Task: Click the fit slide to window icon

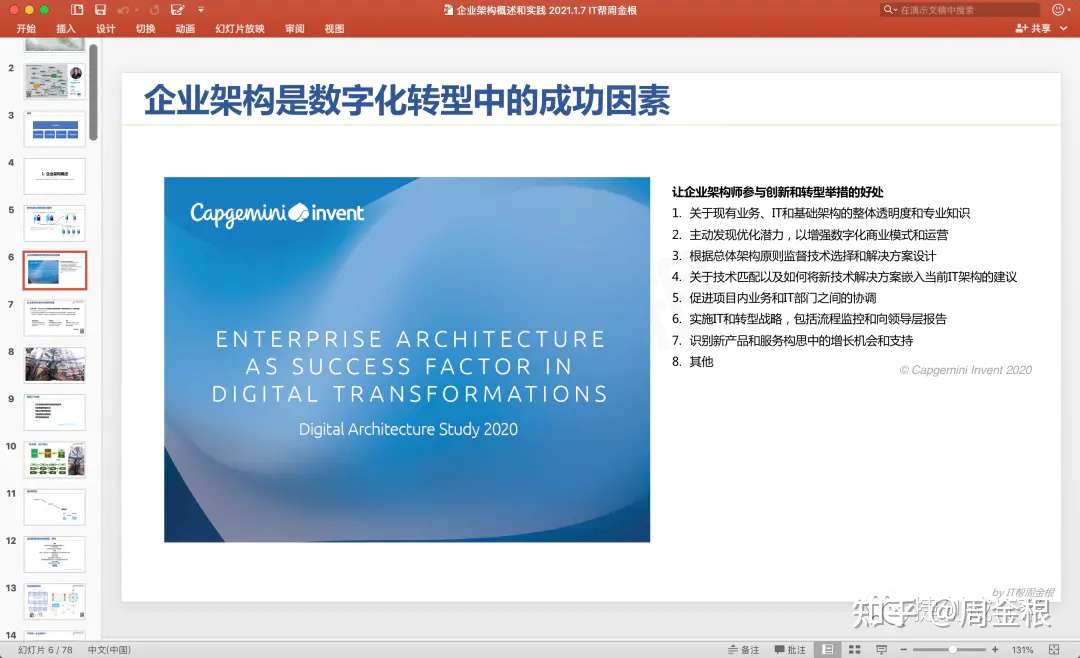Action: 1054,650
